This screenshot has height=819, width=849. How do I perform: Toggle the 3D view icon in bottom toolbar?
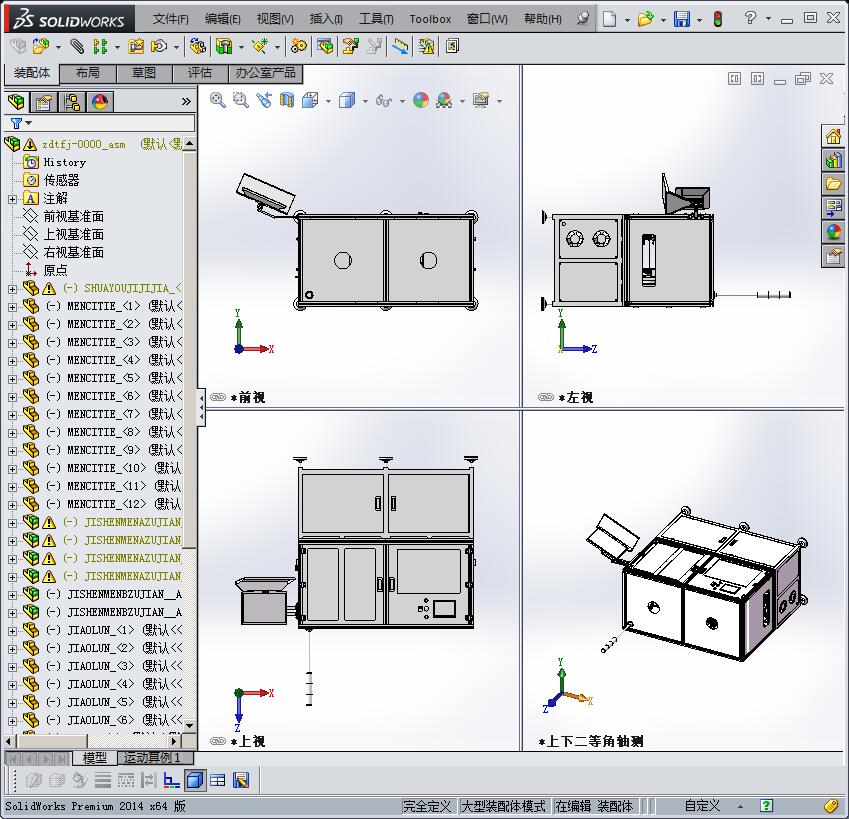(194, 780)
